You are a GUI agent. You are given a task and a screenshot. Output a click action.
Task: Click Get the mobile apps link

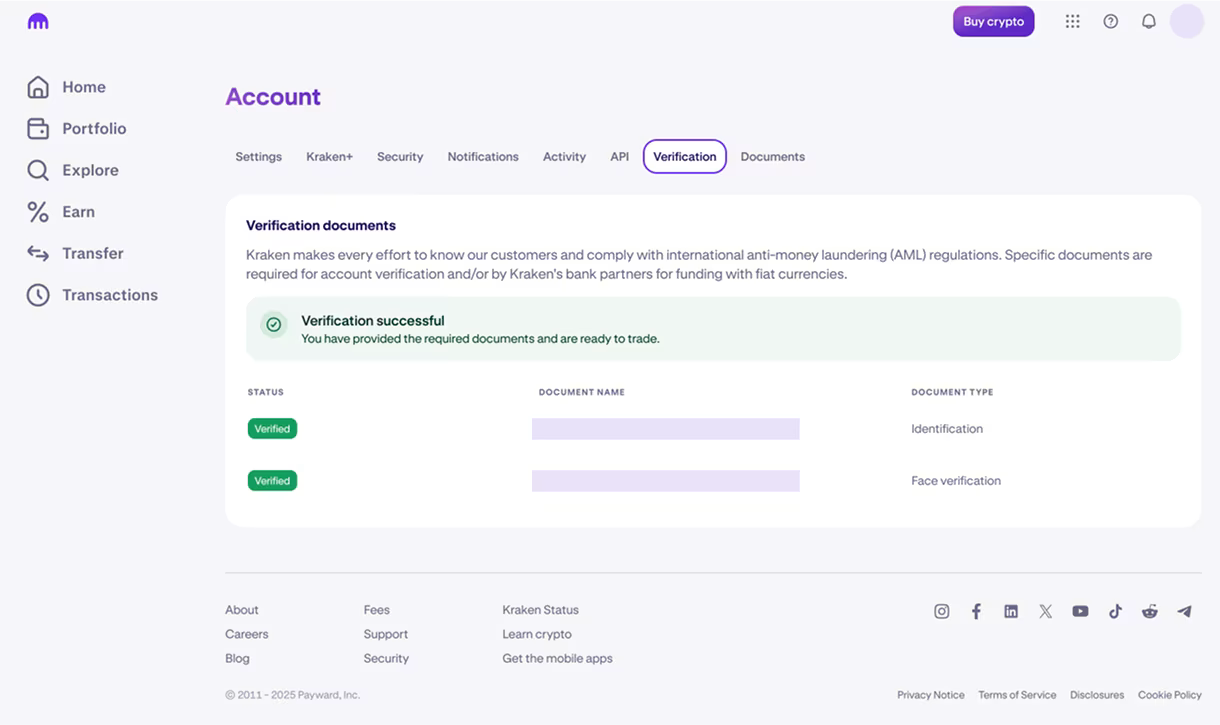pyautogui.click(x=557, y=658)
